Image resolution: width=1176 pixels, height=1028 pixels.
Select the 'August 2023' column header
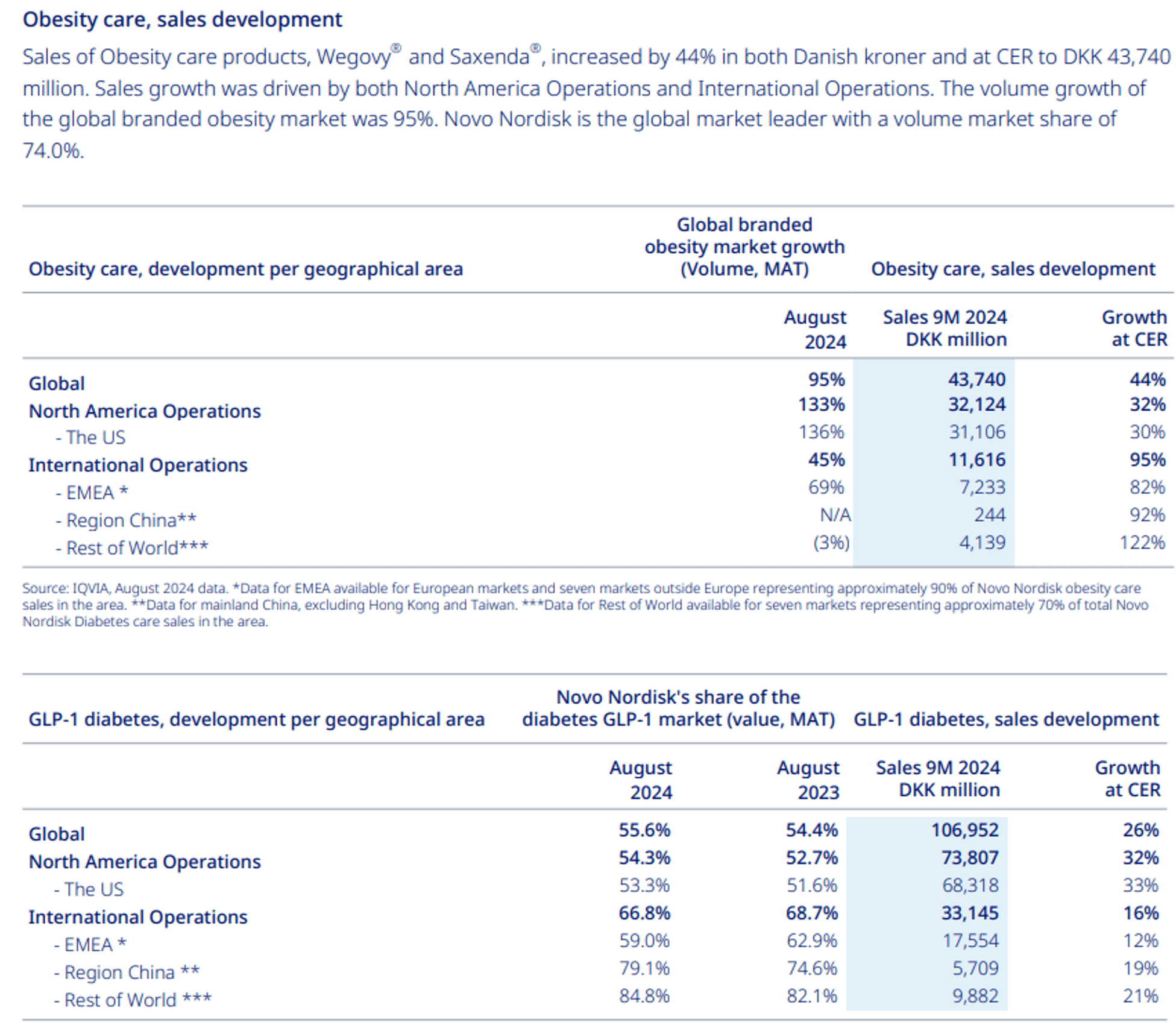coord(808,779)
